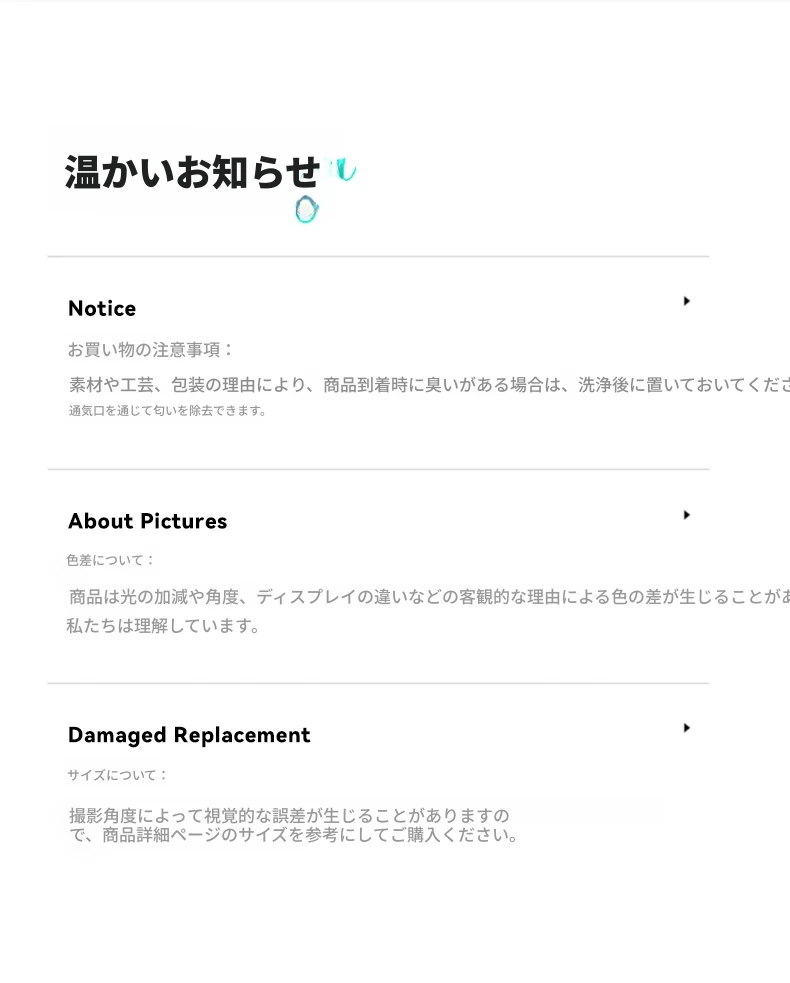Click the サイズについて subheading
The height and width of the screenshot is (983, 790).
pos(118,775)
